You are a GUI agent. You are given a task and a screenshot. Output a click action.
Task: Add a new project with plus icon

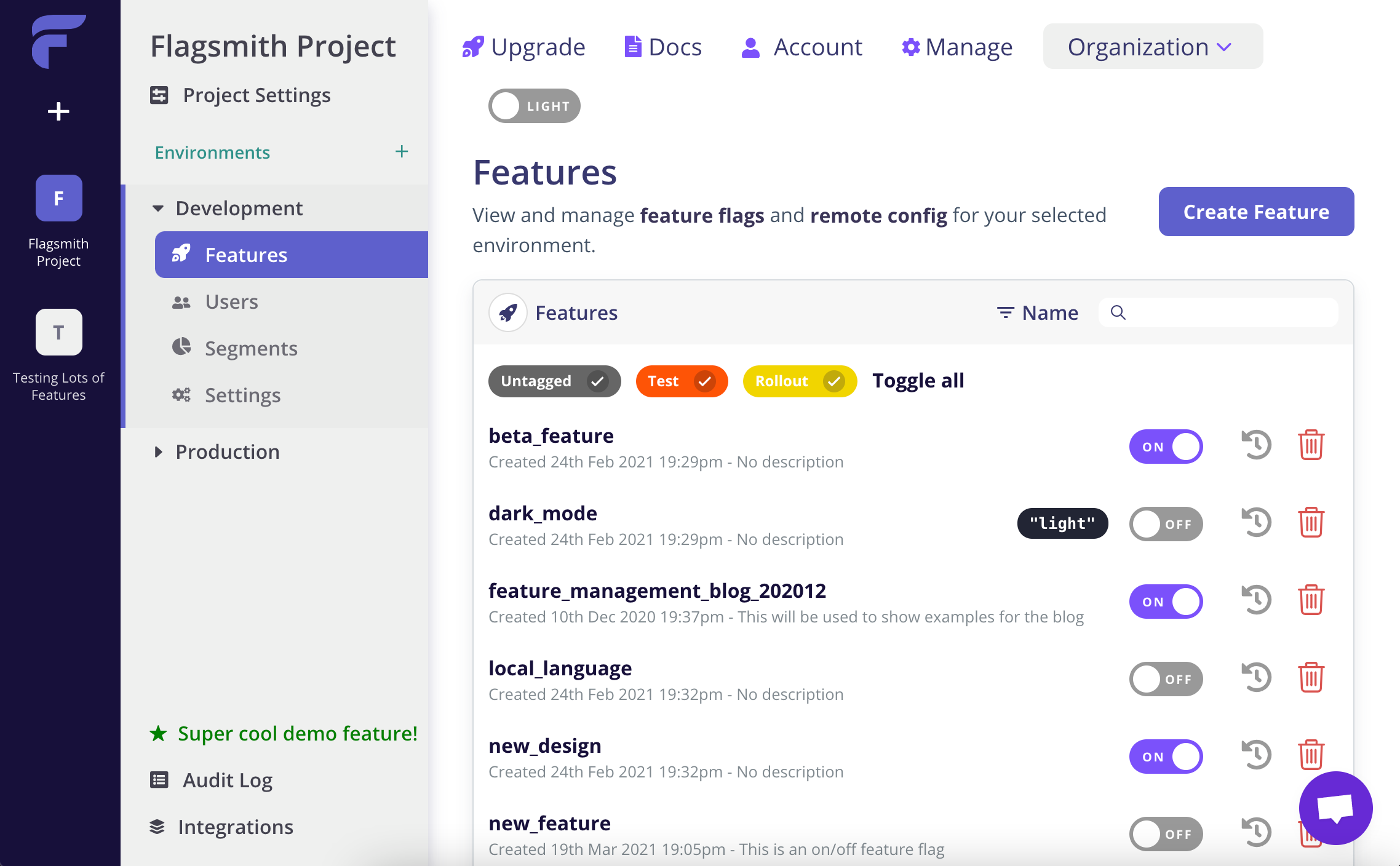[x=58, y=111]
